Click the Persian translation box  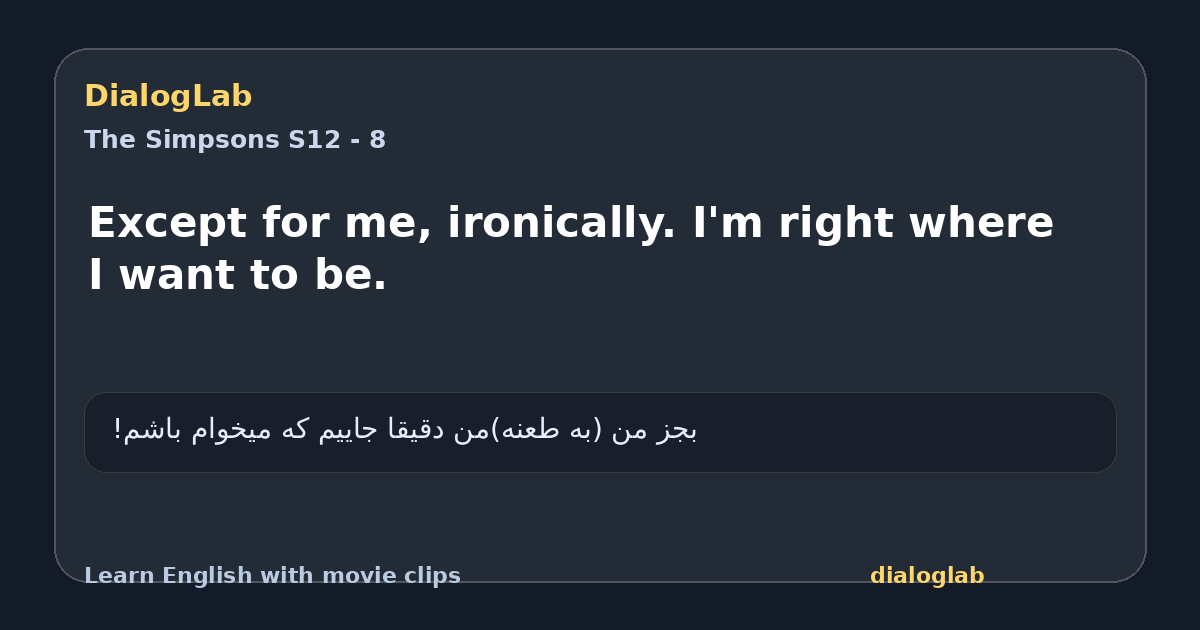[x=600, y=432]
